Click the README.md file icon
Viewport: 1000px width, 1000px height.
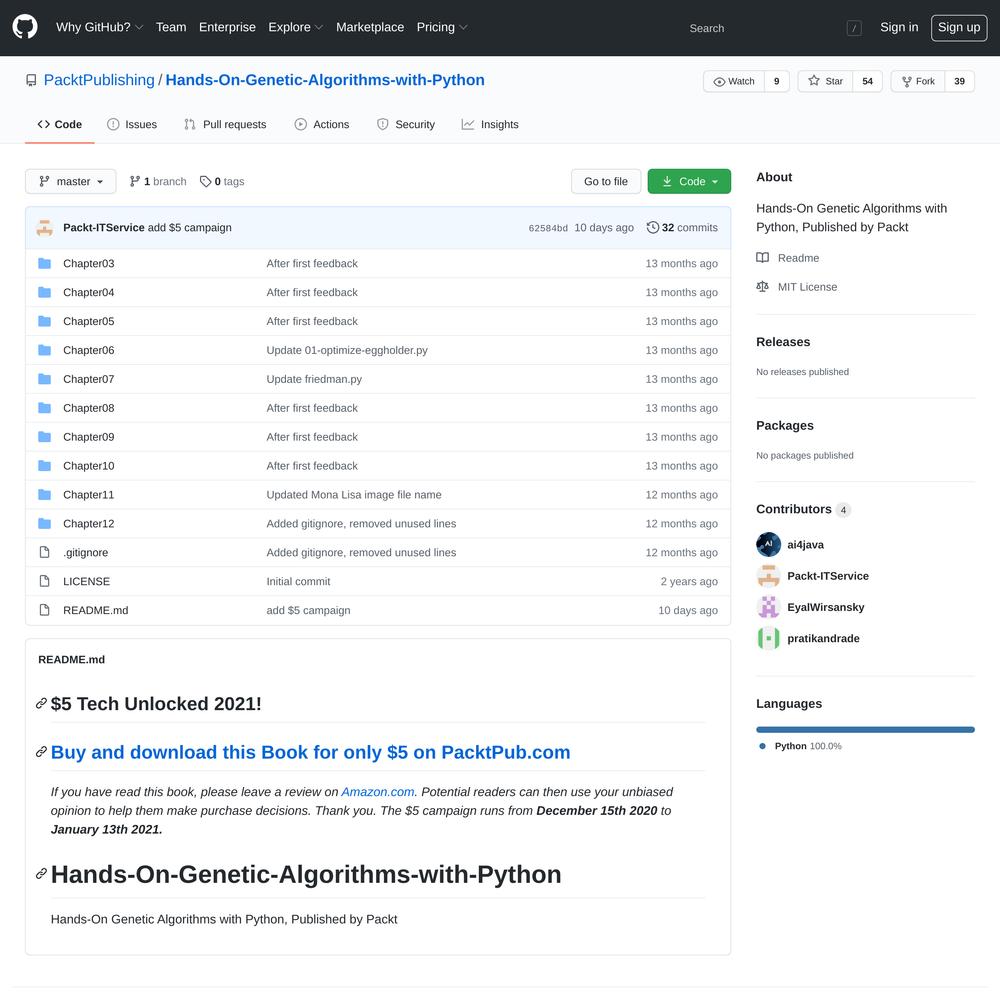[45, 610]
